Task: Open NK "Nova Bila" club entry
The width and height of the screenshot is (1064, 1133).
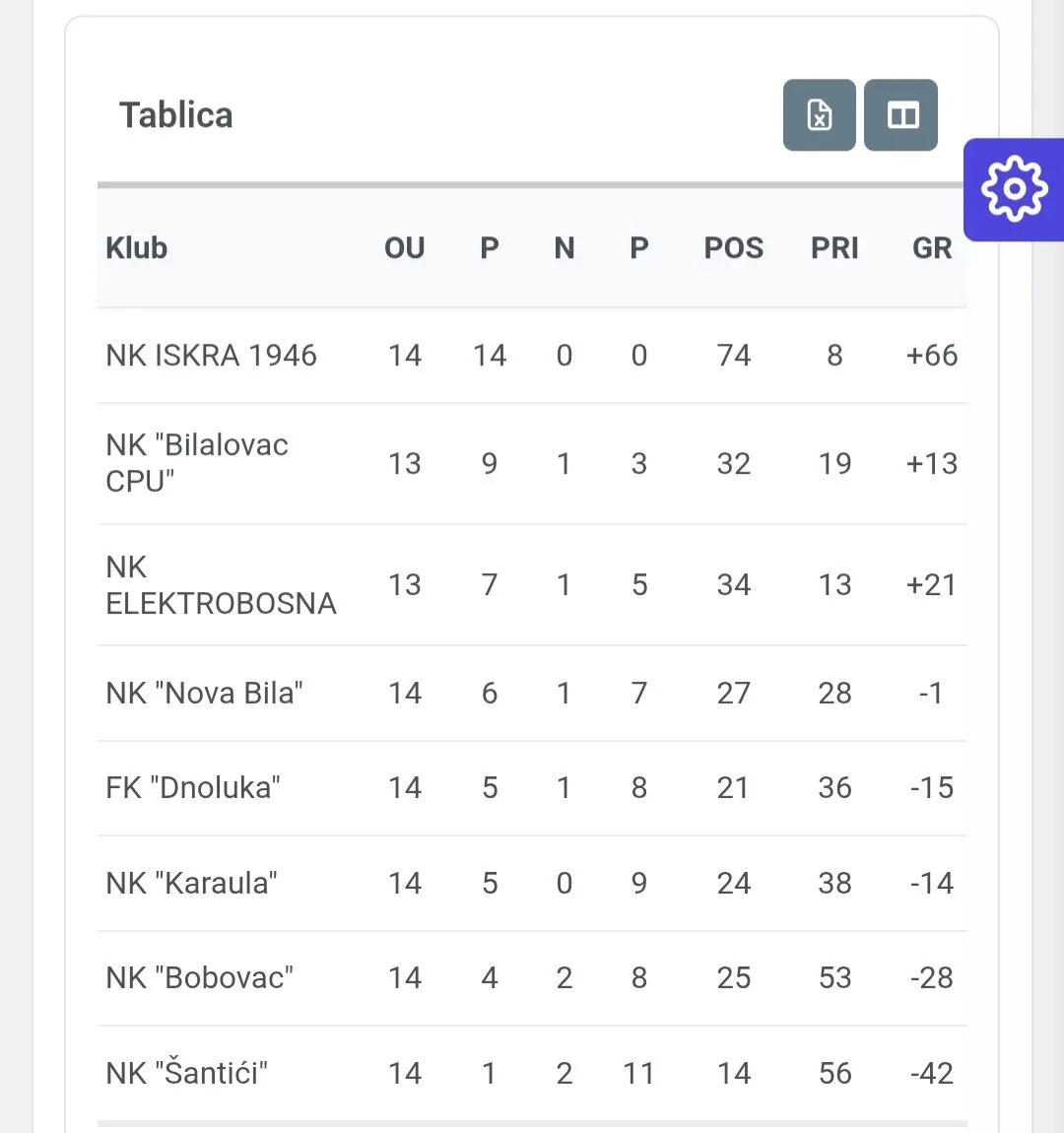Action: (x=204, y=693)
